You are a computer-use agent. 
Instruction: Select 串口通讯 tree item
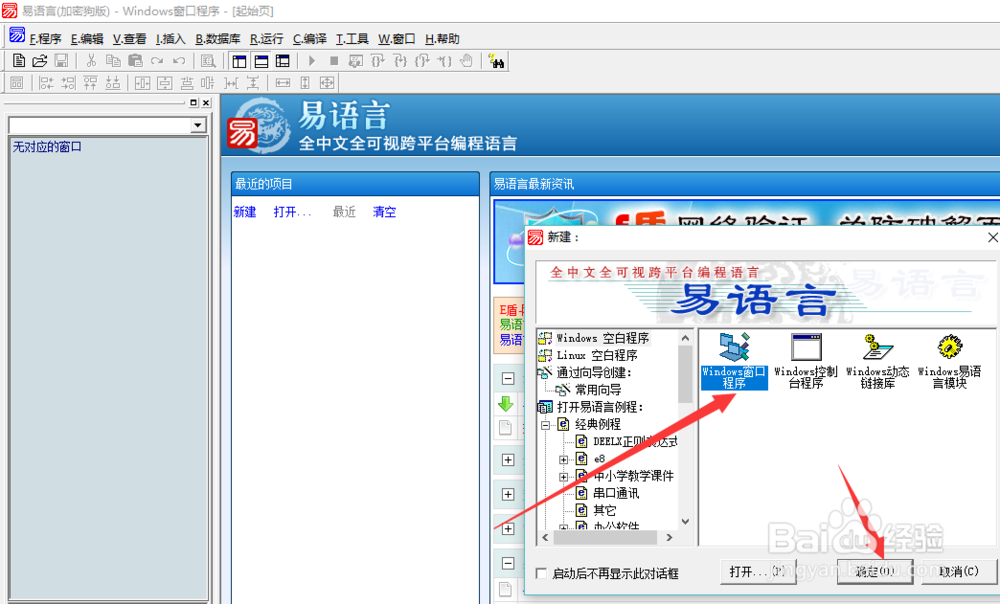tap(615, 493)
